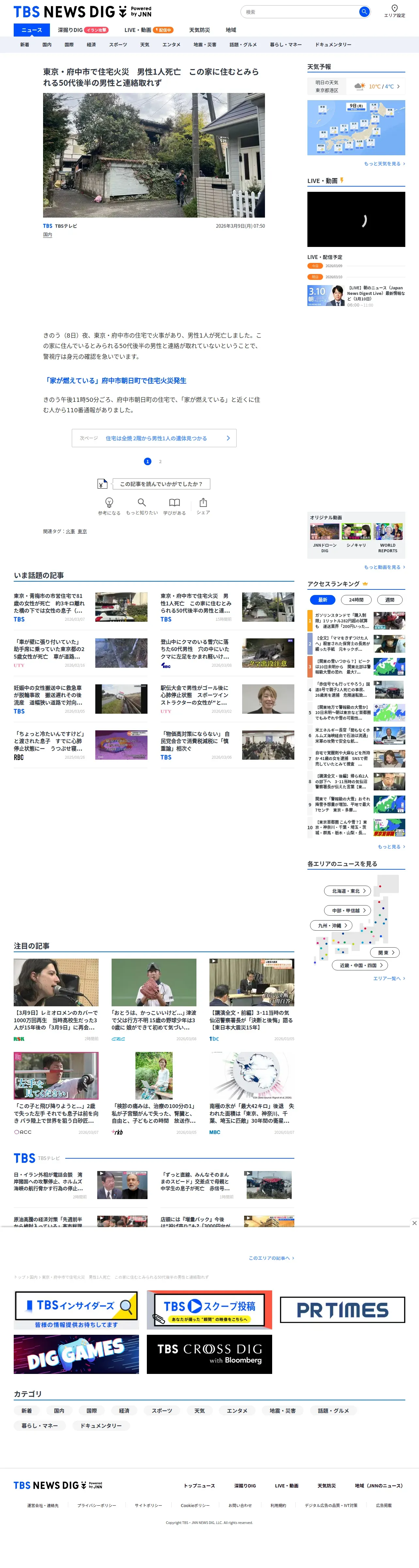Go to article page 2
This screenshot has width=419, height=1568.
[160, 461]
